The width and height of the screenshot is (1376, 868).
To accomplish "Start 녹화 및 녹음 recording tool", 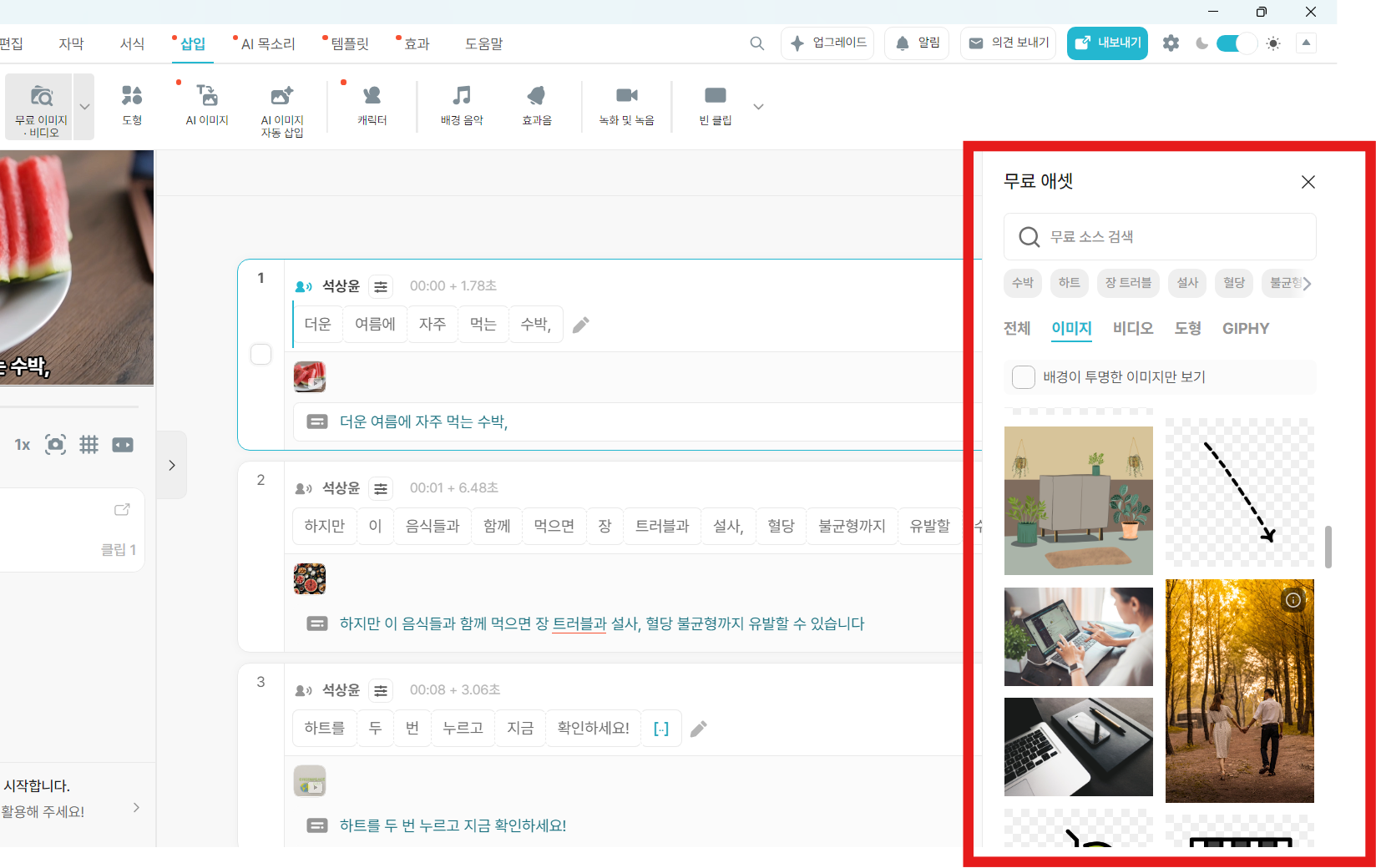I will coord(626,105).
